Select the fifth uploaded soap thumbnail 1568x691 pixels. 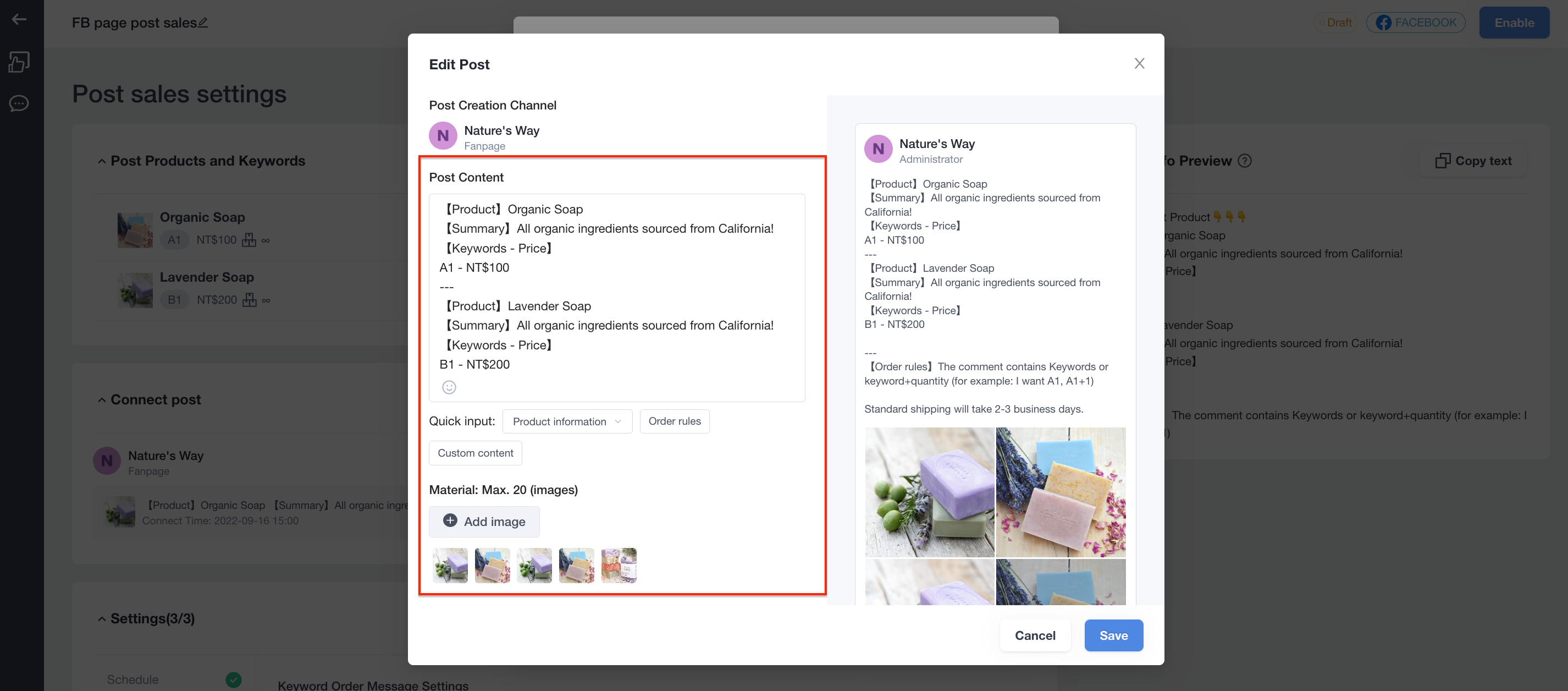click(619, 566)
